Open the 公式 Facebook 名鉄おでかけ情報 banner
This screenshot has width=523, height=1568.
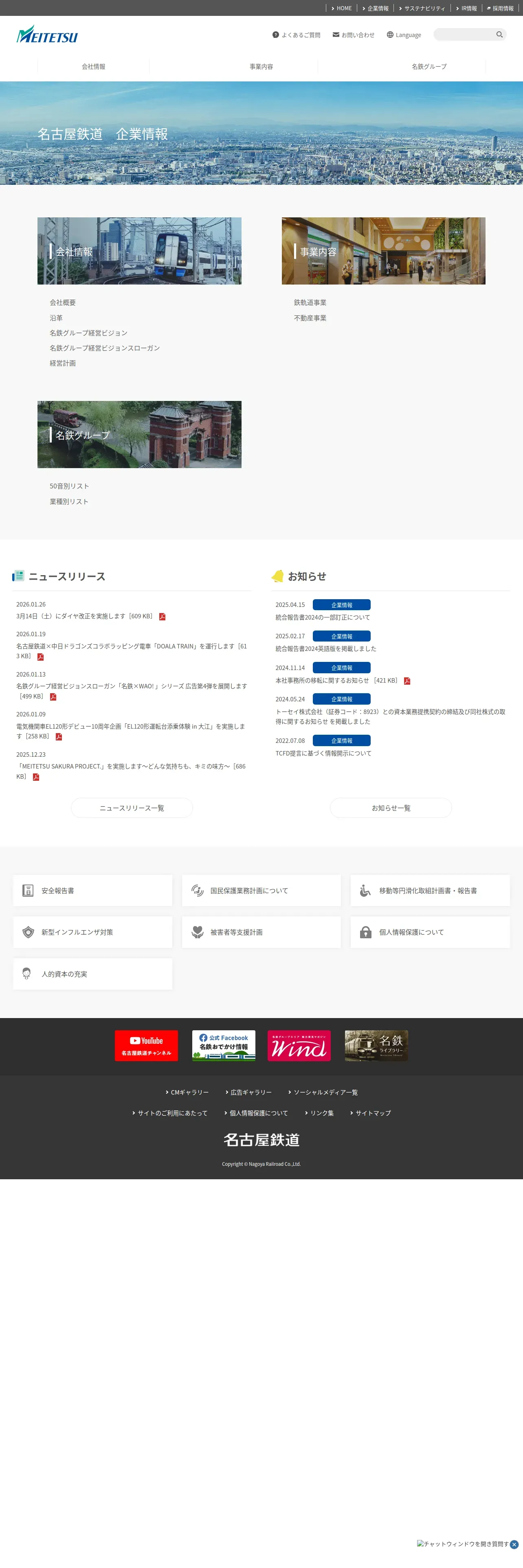pos(224,1046)
